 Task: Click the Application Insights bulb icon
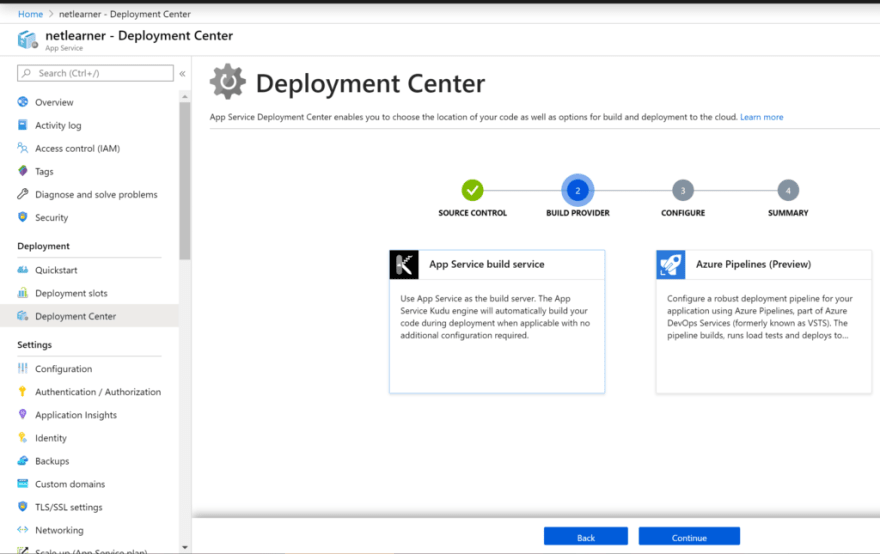coord(22,414)
